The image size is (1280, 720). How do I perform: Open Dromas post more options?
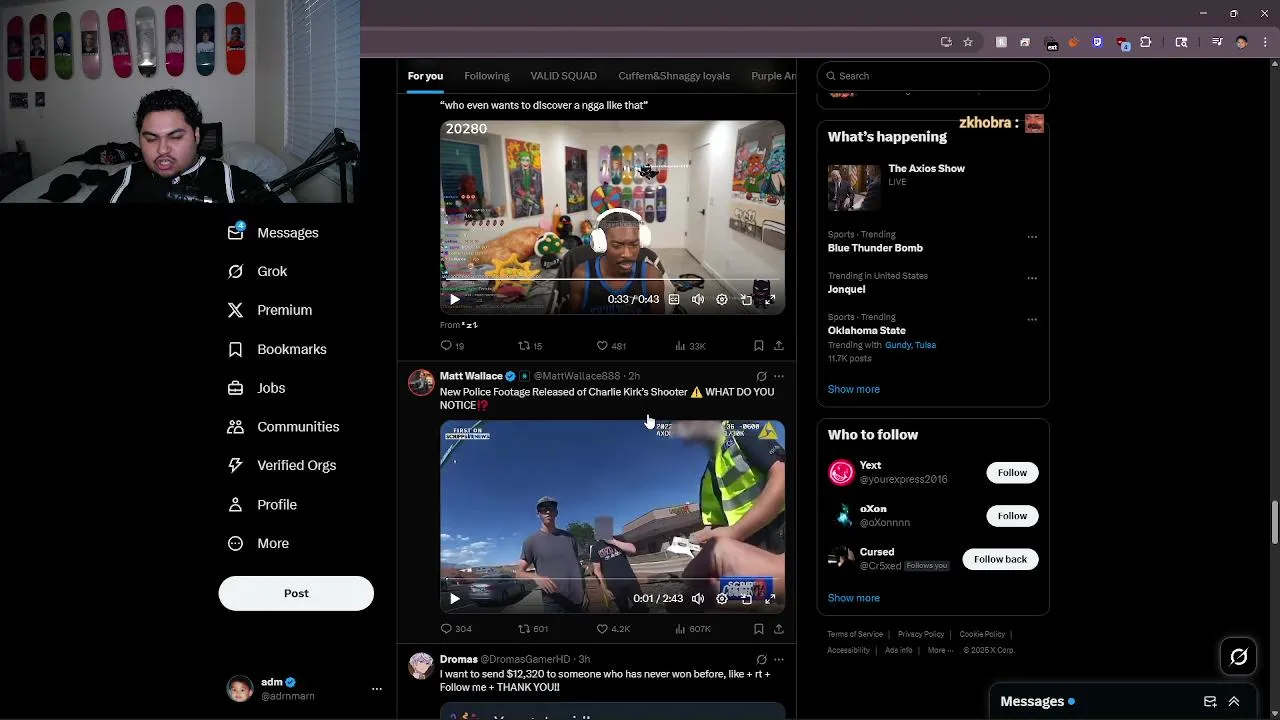coord(779,660)
